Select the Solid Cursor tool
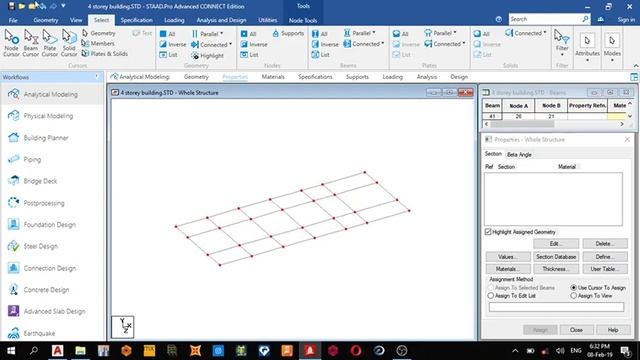This screenshot has width=640, height=360. point(69,43)
